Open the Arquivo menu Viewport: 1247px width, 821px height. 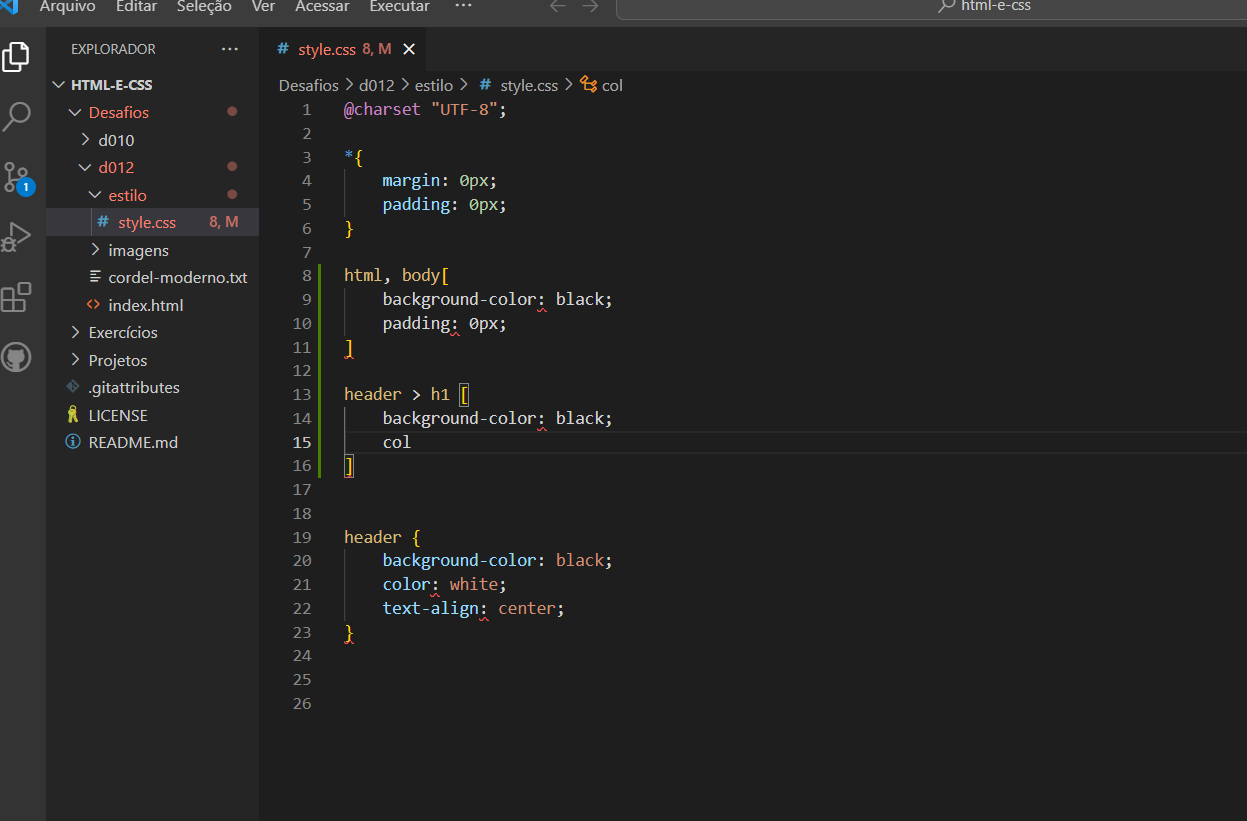point(67,7)
